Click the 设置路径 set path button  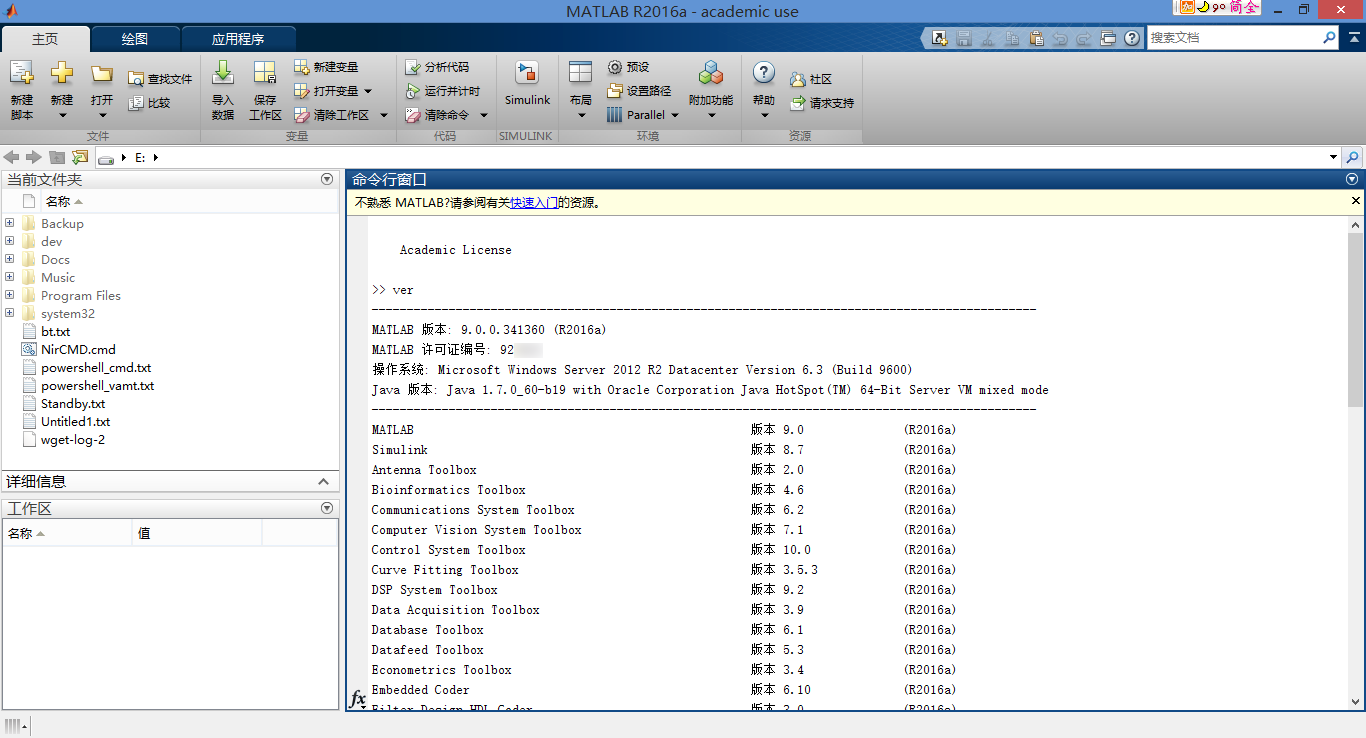639,91
